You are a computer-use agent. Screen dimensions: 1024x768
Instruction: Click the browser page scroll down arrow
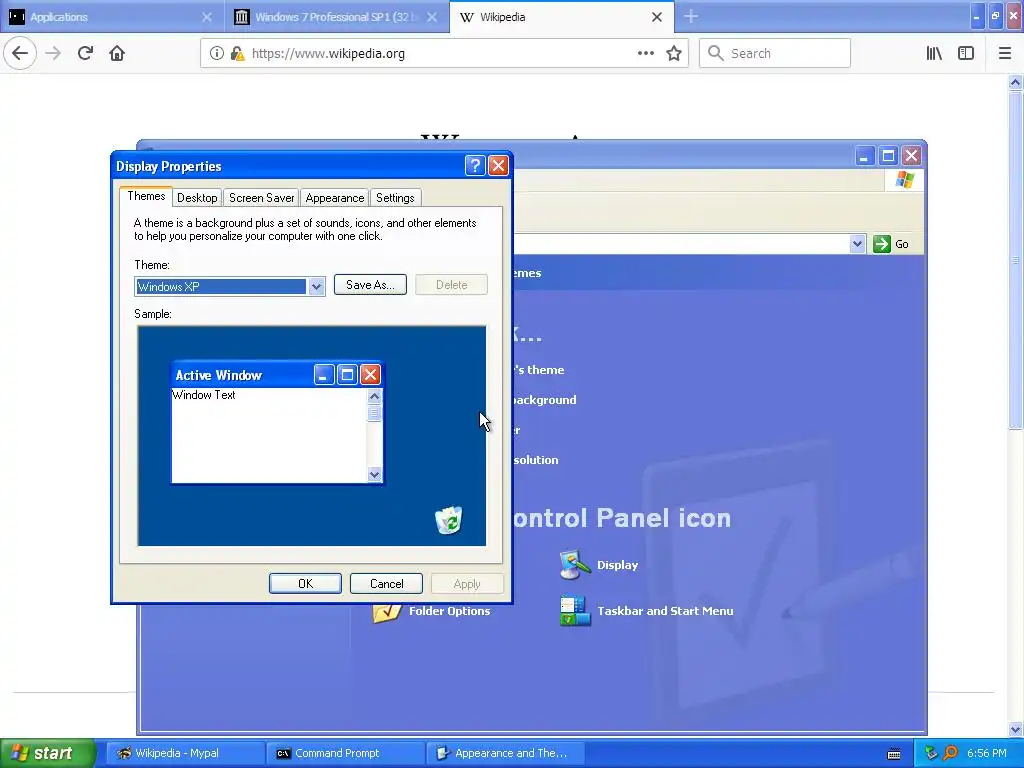pyautogui.click(x=1015, y=729)
